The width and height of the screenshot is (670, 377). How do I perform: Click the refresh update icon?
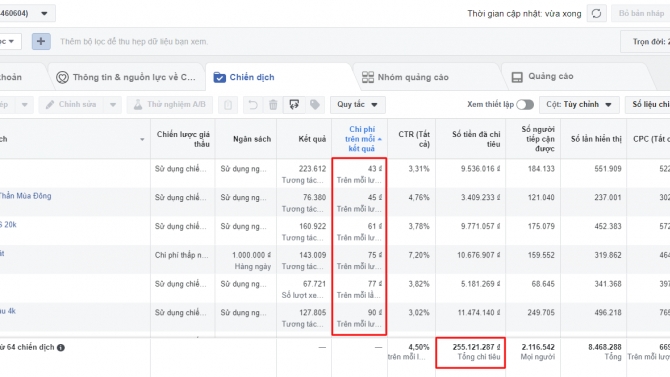[596, 14]
